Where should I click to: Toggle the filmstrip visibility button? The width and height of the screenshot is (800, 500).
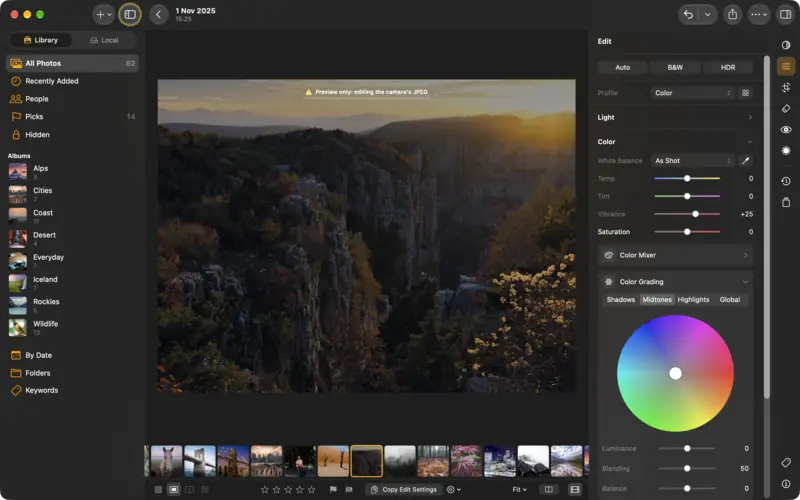(x=574, y=490)
